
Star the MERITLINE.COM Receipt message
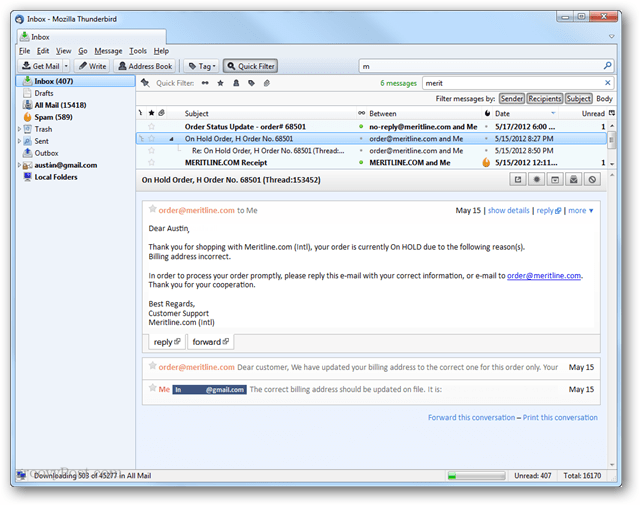151,162
